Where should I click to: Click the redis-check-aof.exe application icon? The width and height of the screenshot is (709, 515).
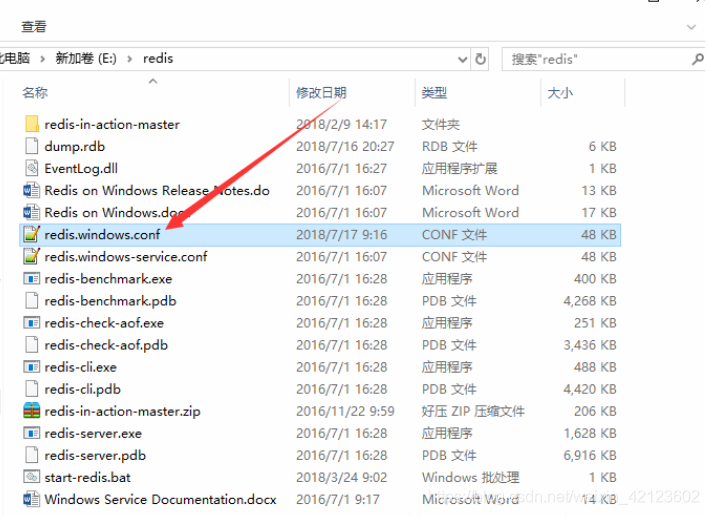[32, 323]
